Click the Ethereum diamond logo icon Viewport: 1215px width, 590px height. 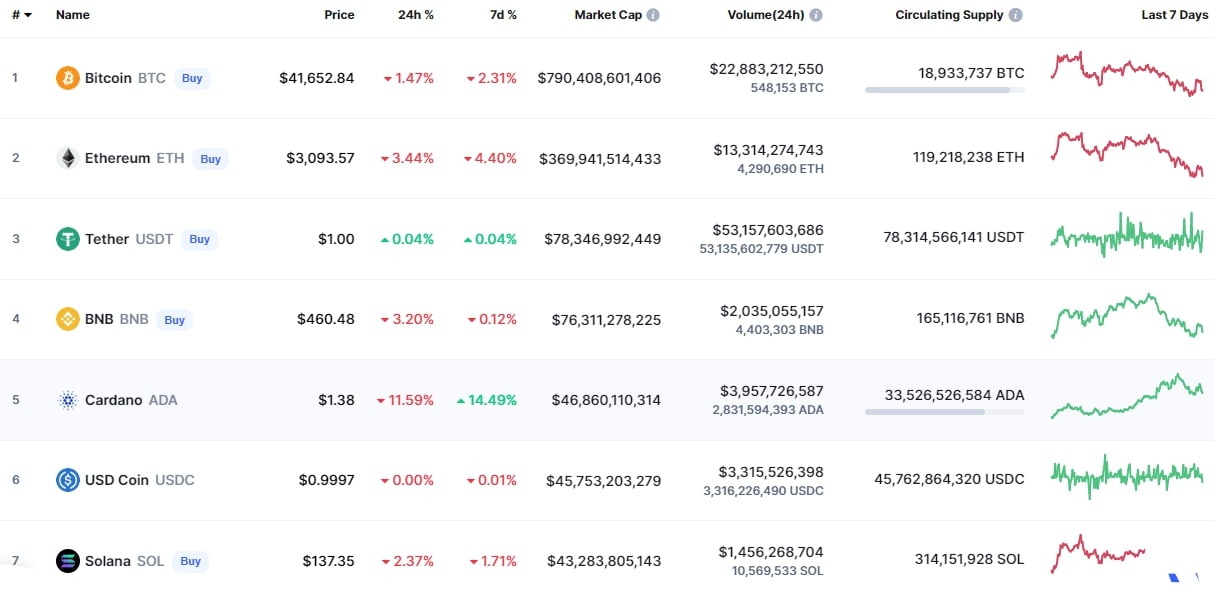point(68,158)
